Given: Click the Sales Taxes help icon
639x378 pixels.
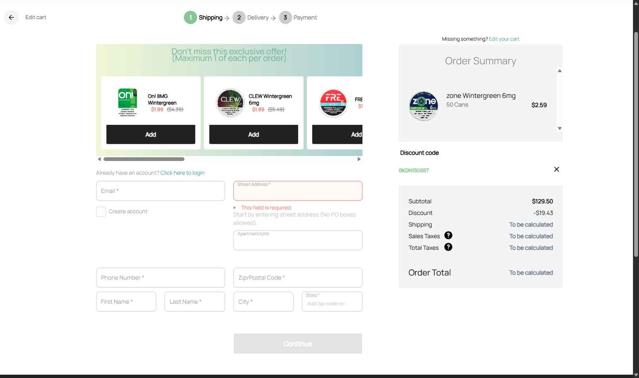Looking at the screenshot, I should (x=448, y=235).
